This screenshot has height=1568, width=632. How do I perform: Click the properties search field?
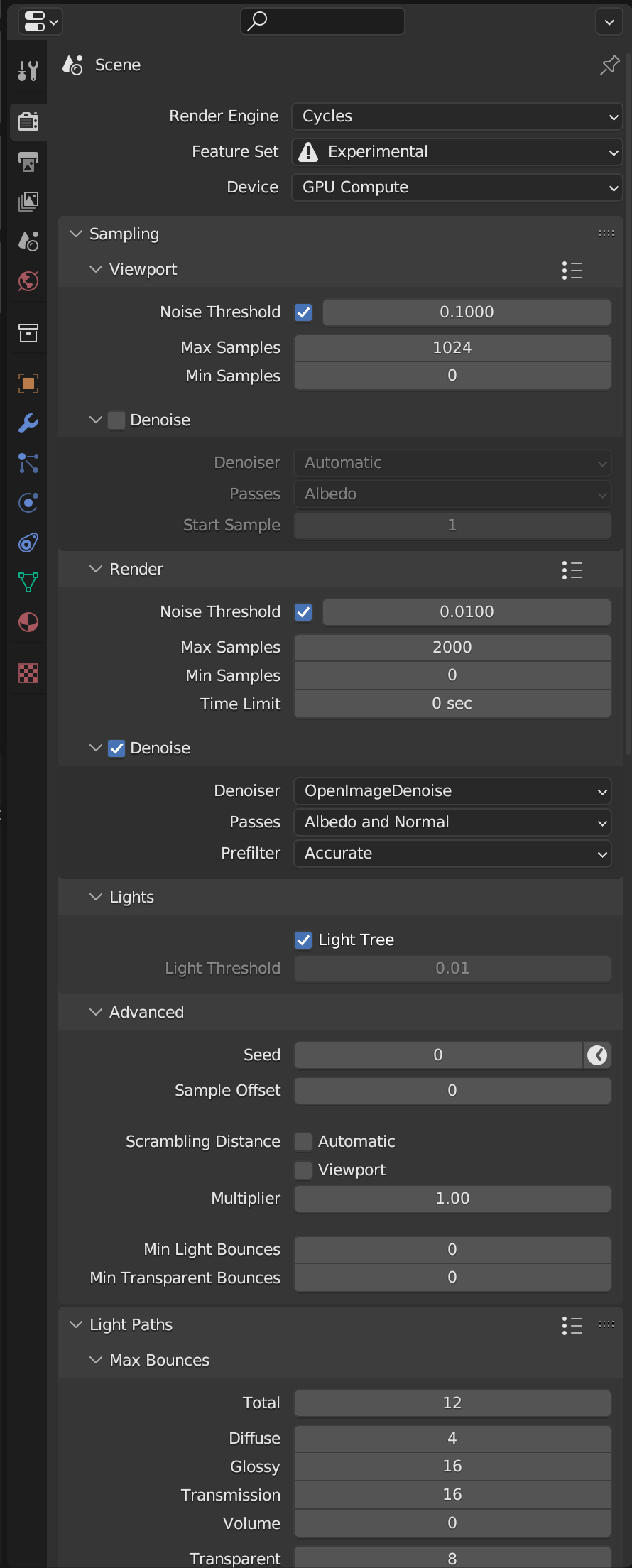(323, 21)
